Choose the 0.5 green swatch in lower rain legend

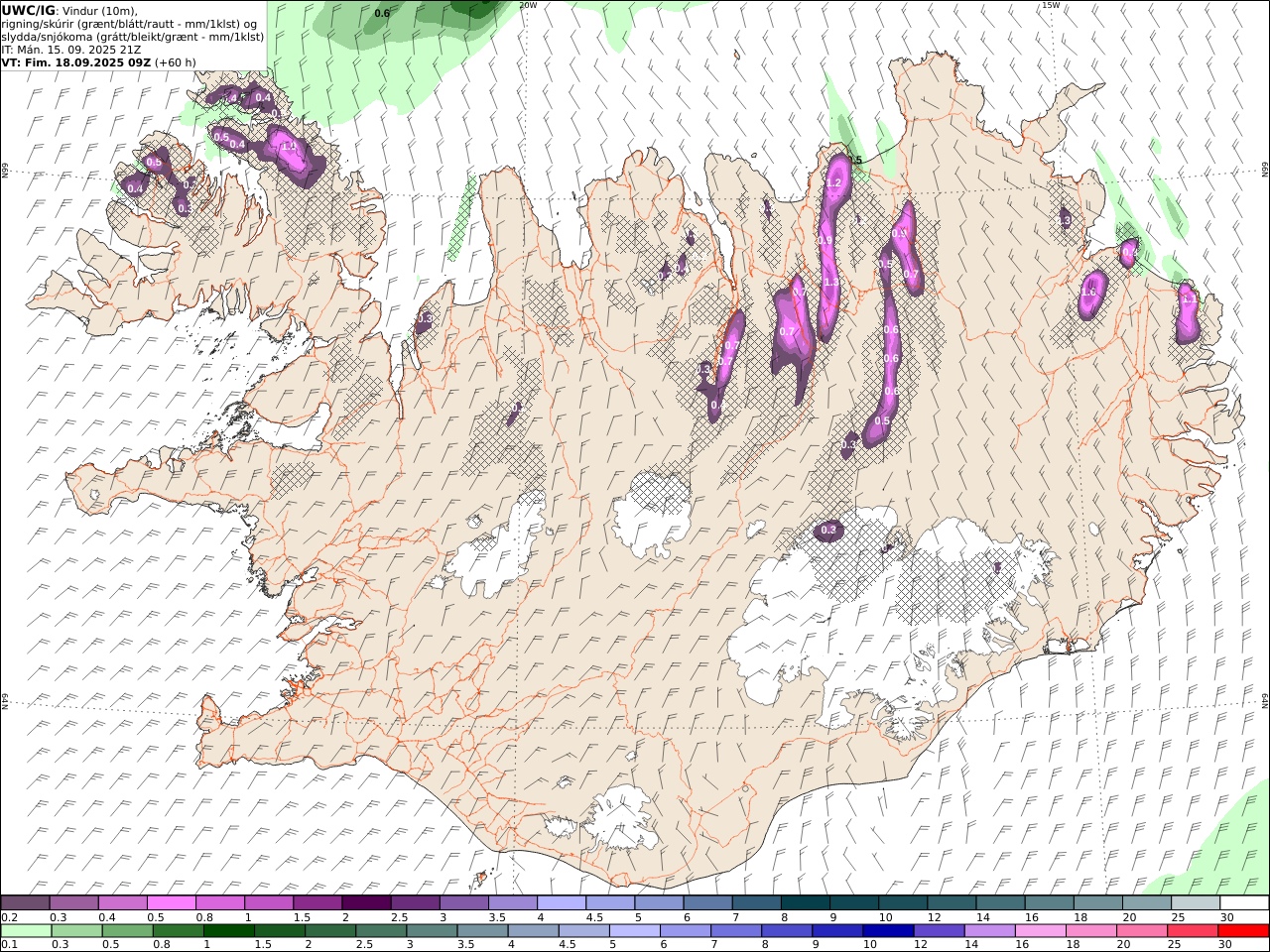pos(127,930)
